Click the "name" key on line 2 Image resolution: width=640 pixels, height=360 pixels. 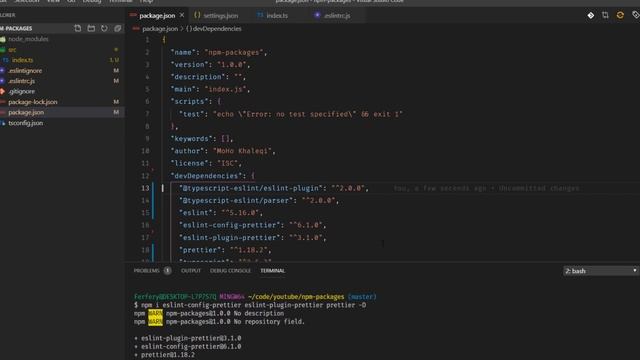tap(184, 52)
